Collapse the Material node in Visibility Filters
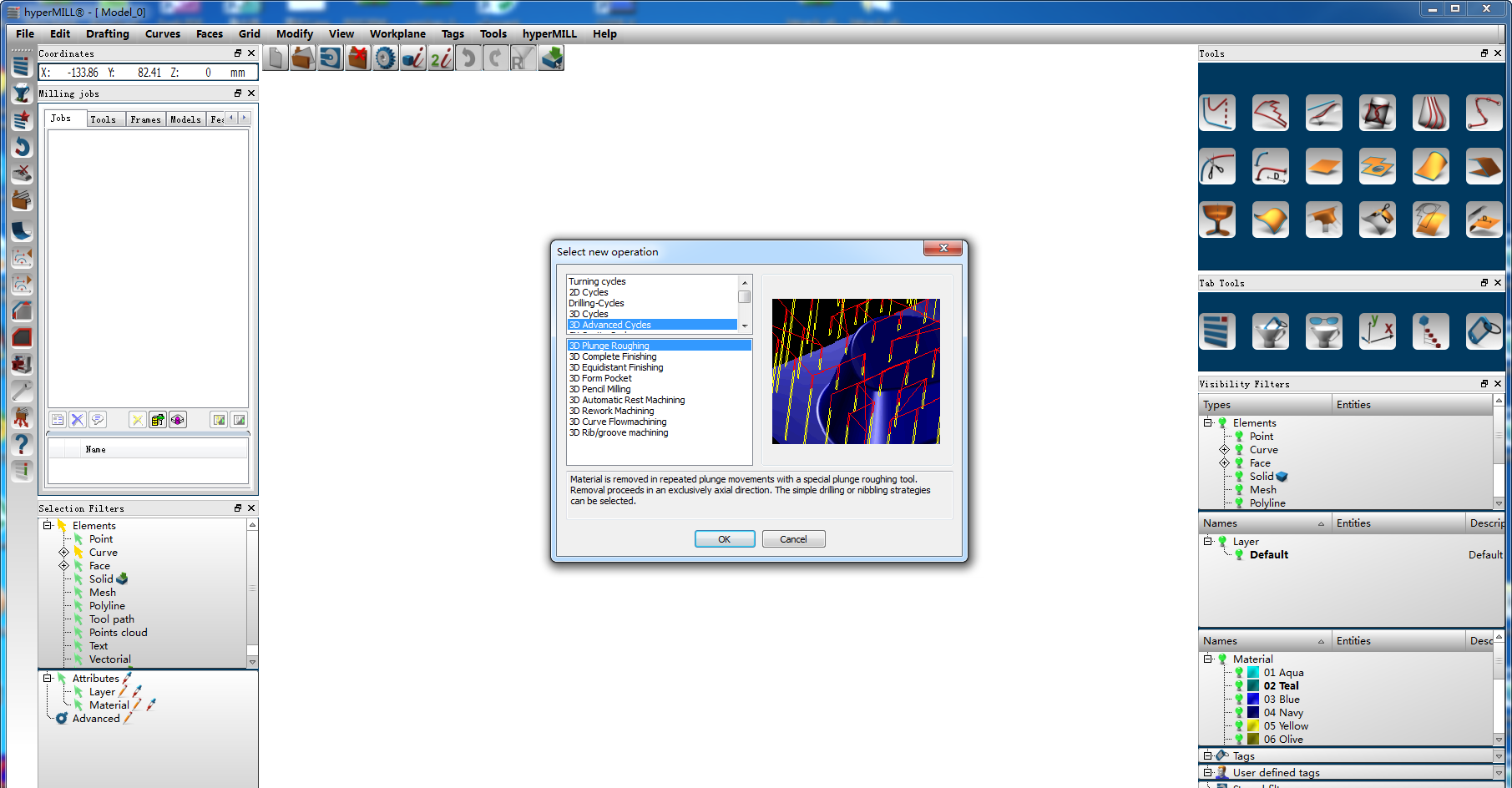Image resolution: width=1512 pixels, height=788 pixels. pos(1207,659)
